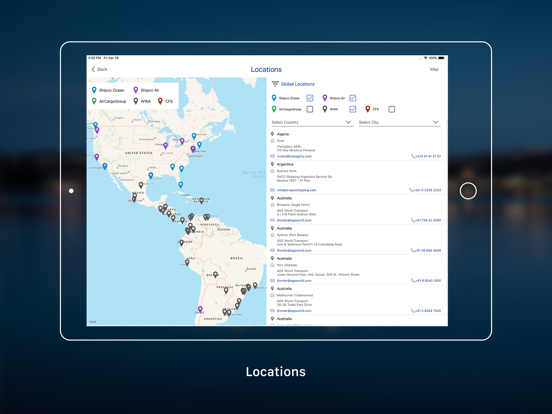This screenshot has height=414, width=552.
Task: Call the Port Adelaide phone number
Action: click(x=426, y=281)
